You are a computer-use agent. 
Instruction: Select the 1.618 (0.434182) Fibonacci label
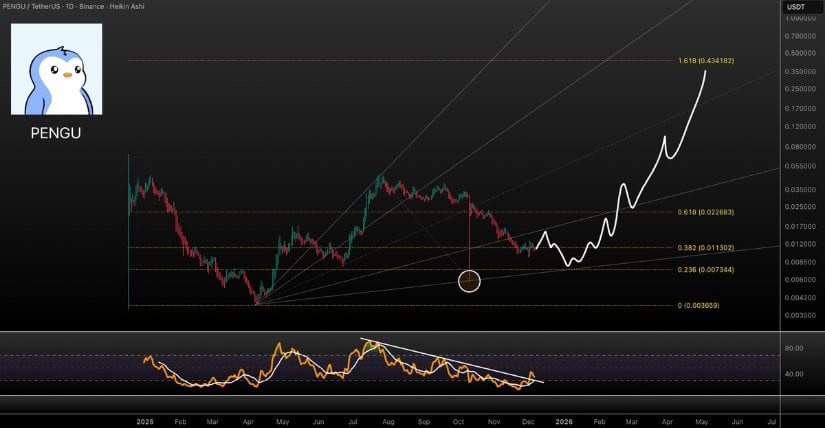[x=706, y=61]
